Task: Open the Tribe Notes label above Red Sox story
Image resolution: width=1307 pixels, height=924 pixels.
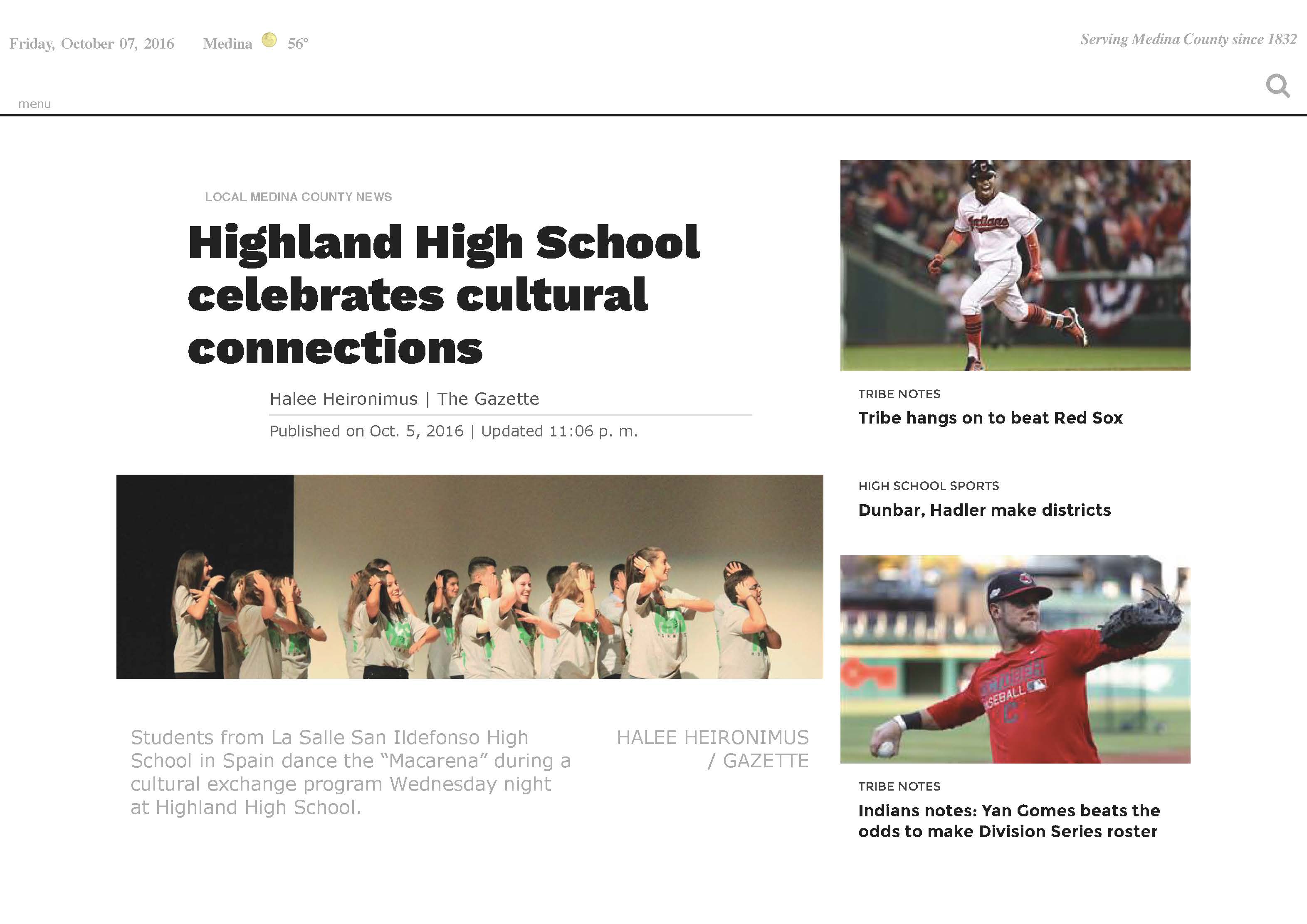Action: coord(899,394)
